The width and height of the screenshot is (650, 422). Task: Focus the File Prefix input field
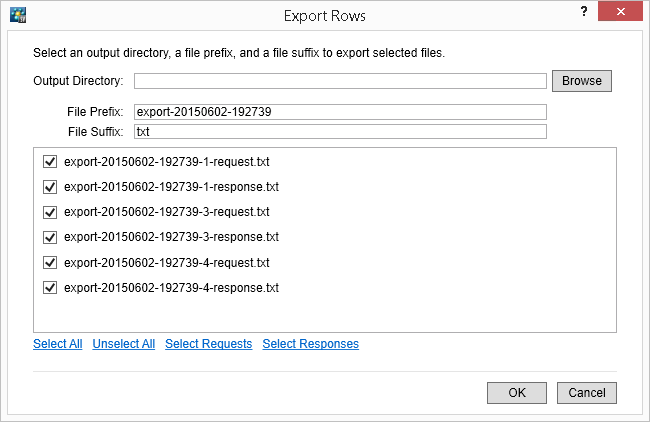coord(340,112)
